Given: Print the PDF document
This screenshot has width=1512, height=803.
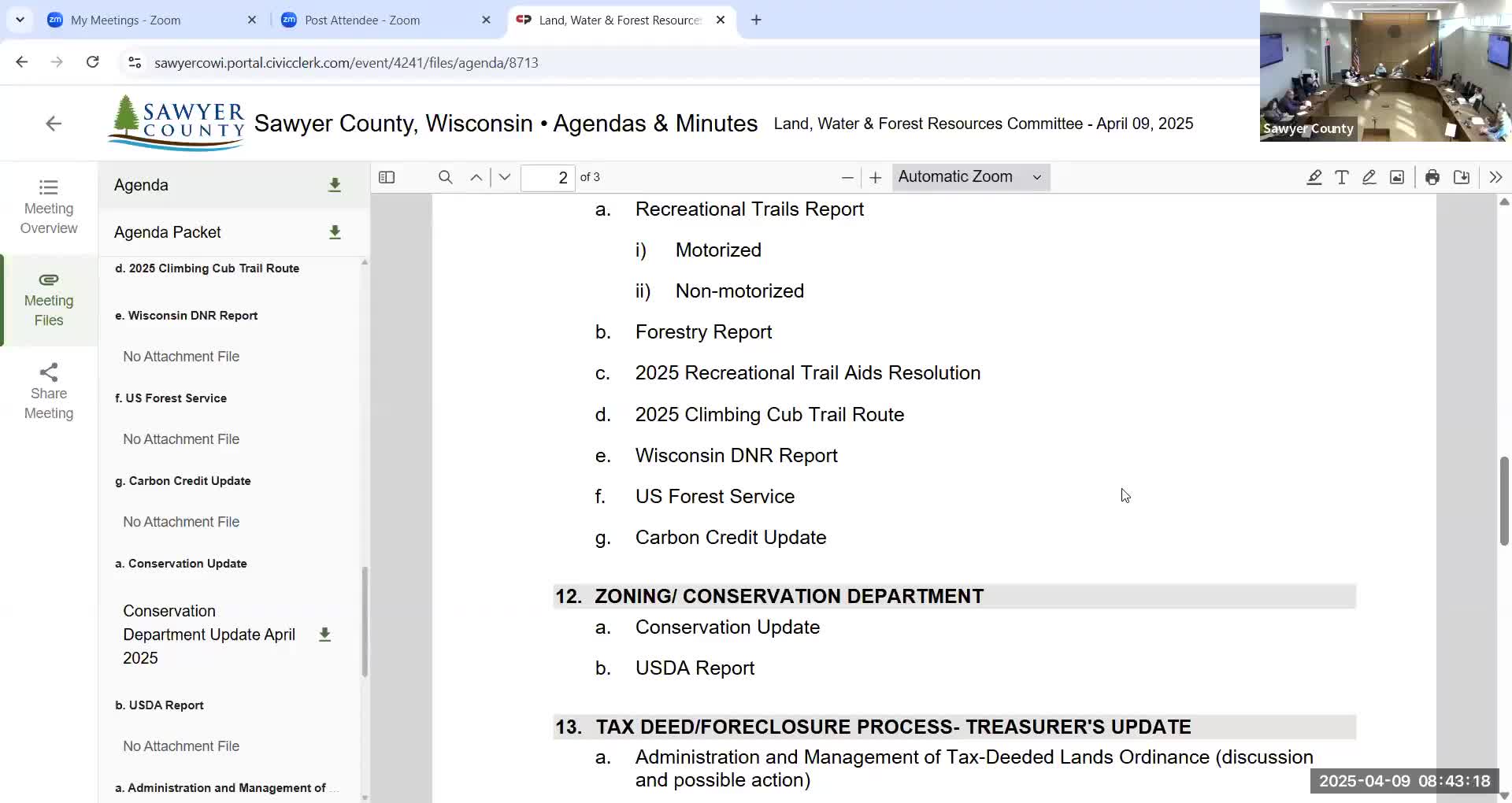Looking at the screenshot, I should [1432, 177].
